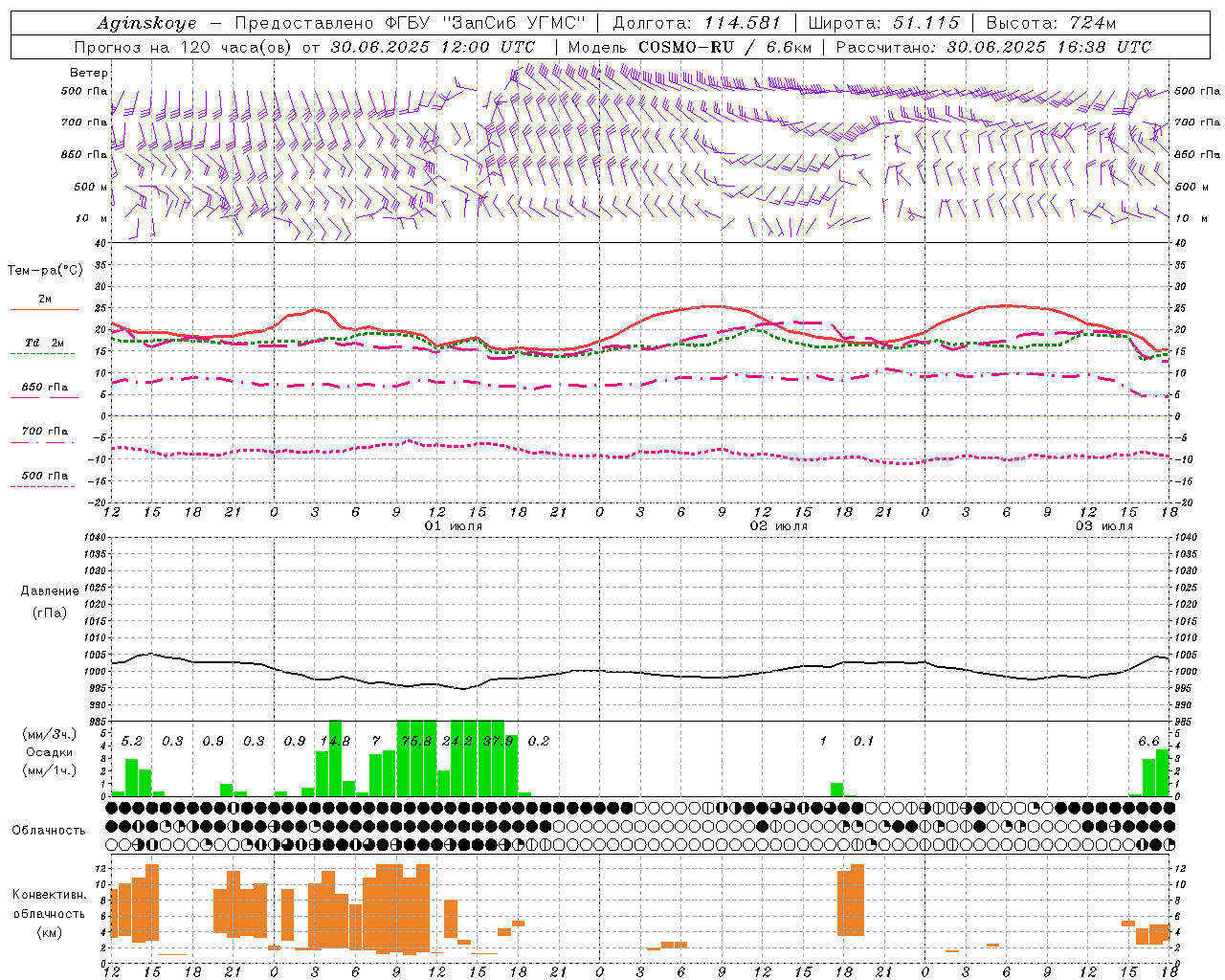This screenshot has height=980, width=1225.
Task: Click the "Осадки" precipitation label
Action: tap(49, 752)
